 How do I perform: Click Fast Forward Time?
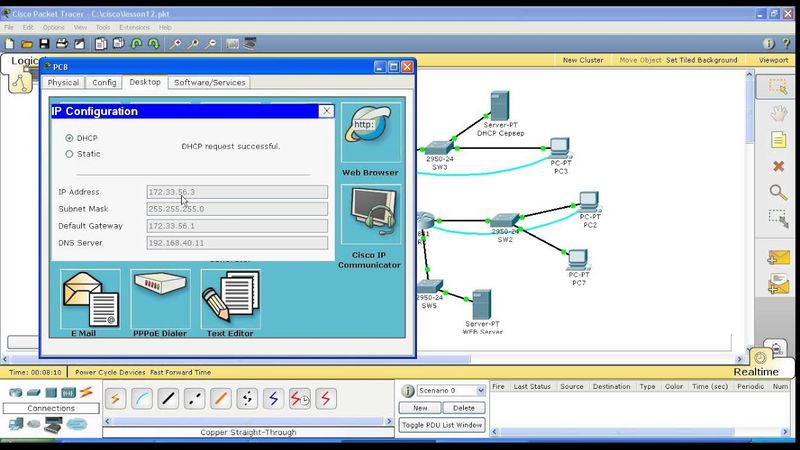pyautogui.click(x=181, y=372)
